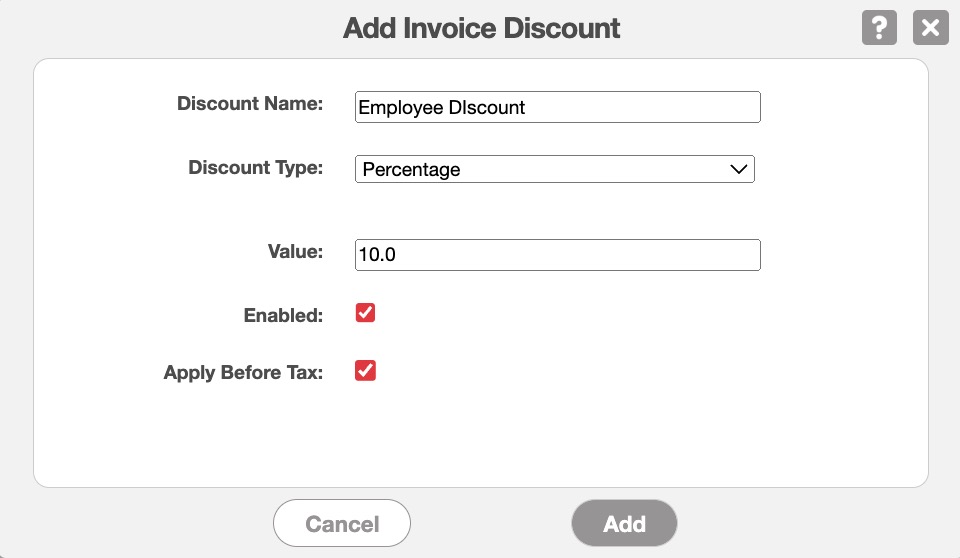The height and width of the screenshot is (558, 960).
Task: Click the chevron arrow on Discount Type
Action: [739, 170]
